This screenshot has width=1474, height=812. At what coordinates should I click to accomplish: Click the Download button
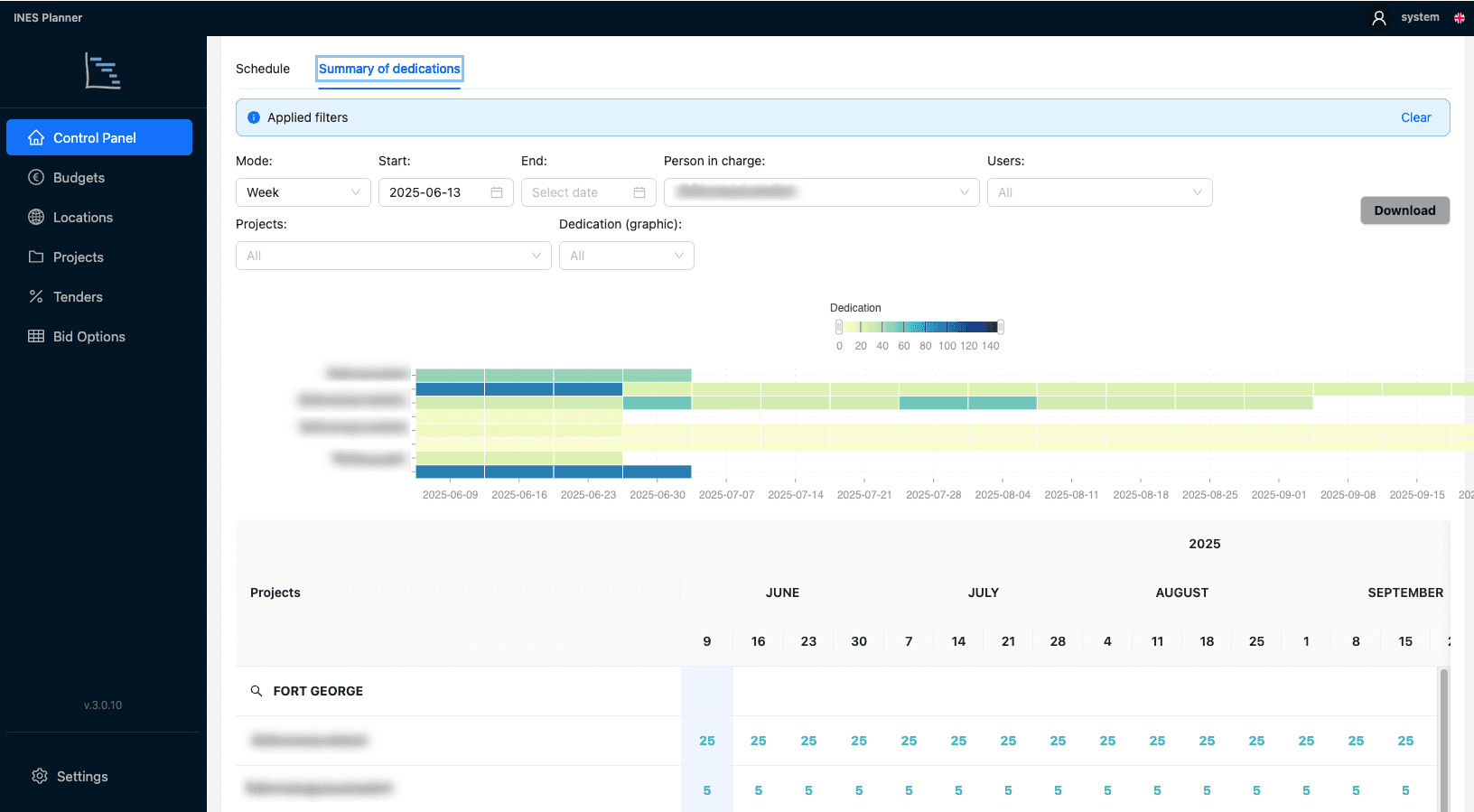tap(1405, 210)
